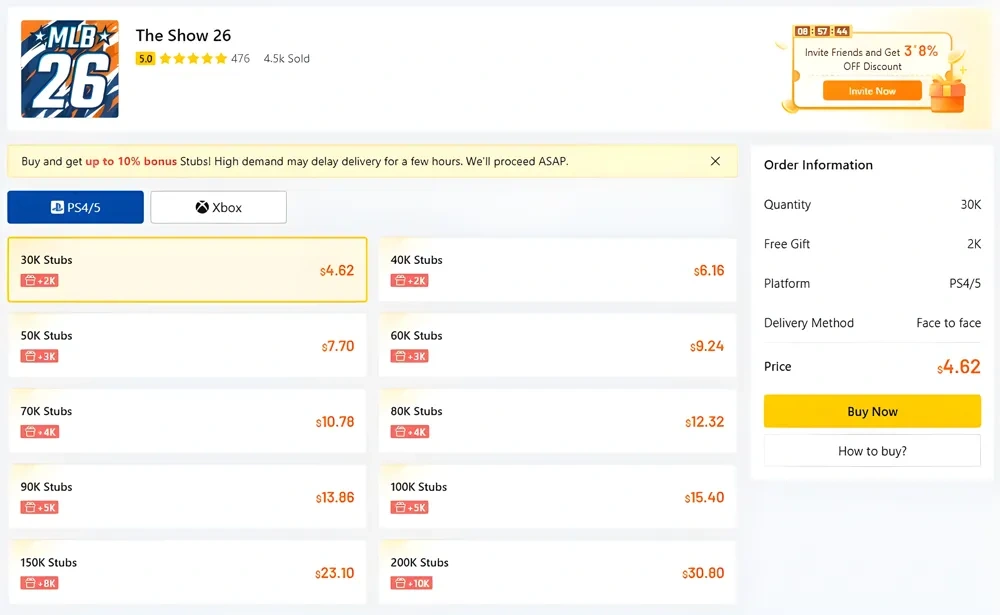
Task: Open the How to buy? guide
Action: click(872, 451)
